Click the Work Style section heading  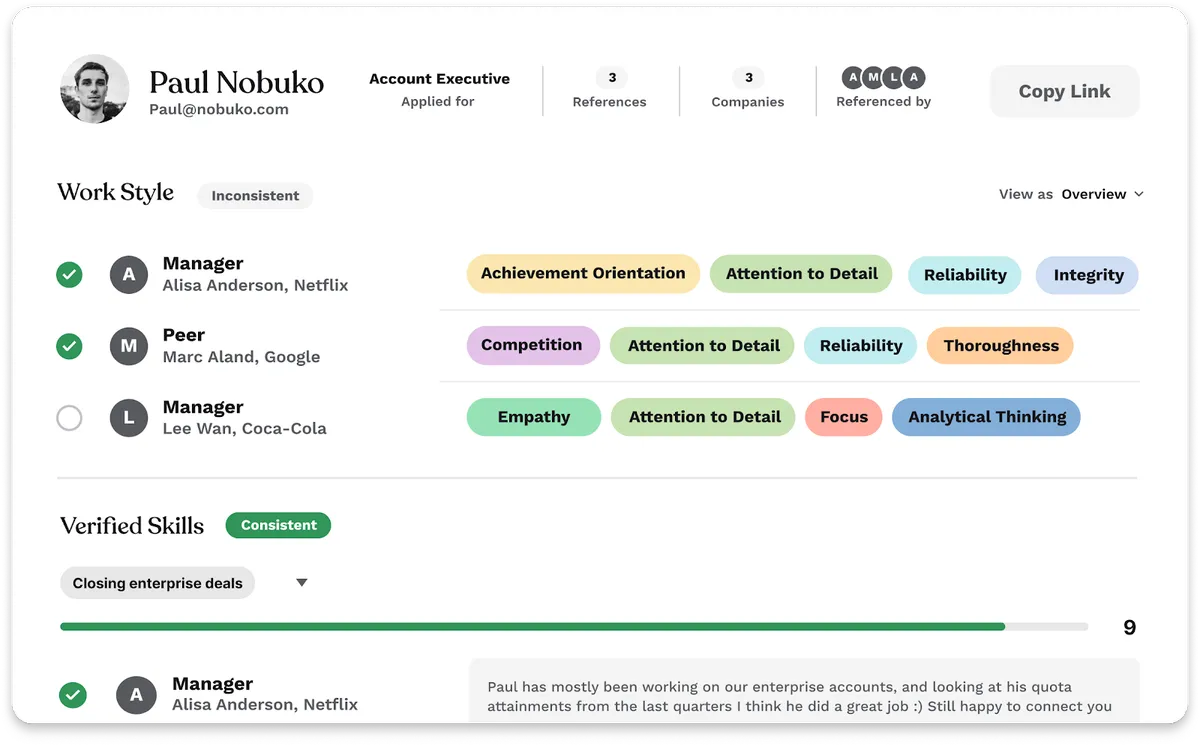(x=116, y=193)
